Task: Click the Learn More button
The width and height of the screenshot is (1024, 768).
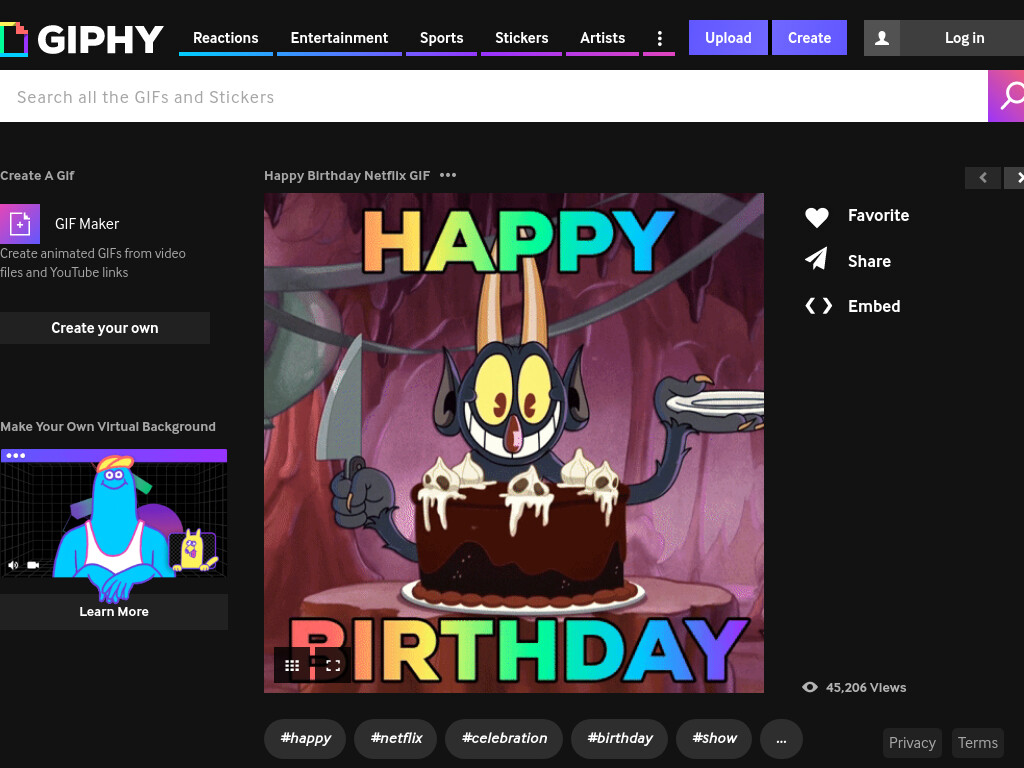Action: pyautogui.click(x=114, y=612)
